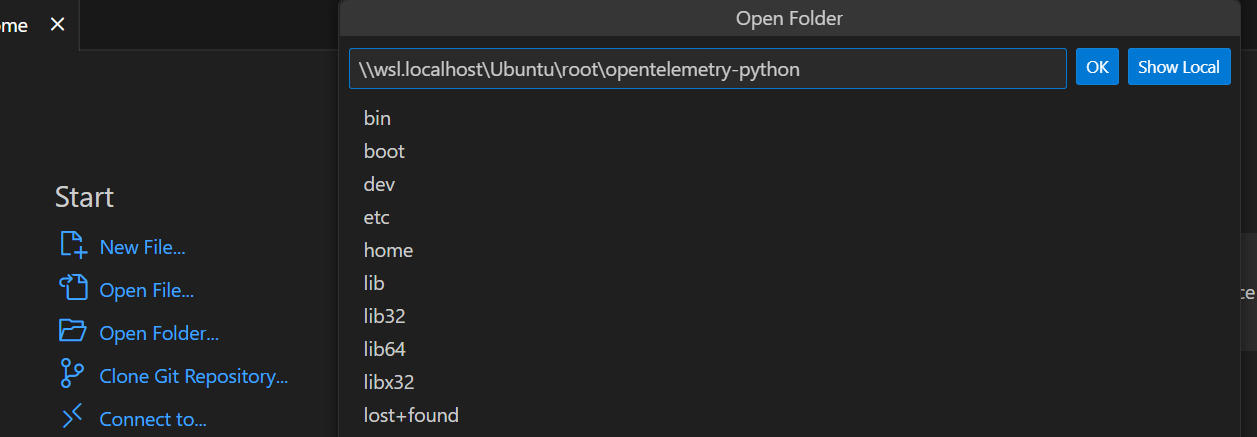The height and width of the screenshot is (437, 1257).
Task: Select the etc folder entry
Action: click(x=790, y=217)
